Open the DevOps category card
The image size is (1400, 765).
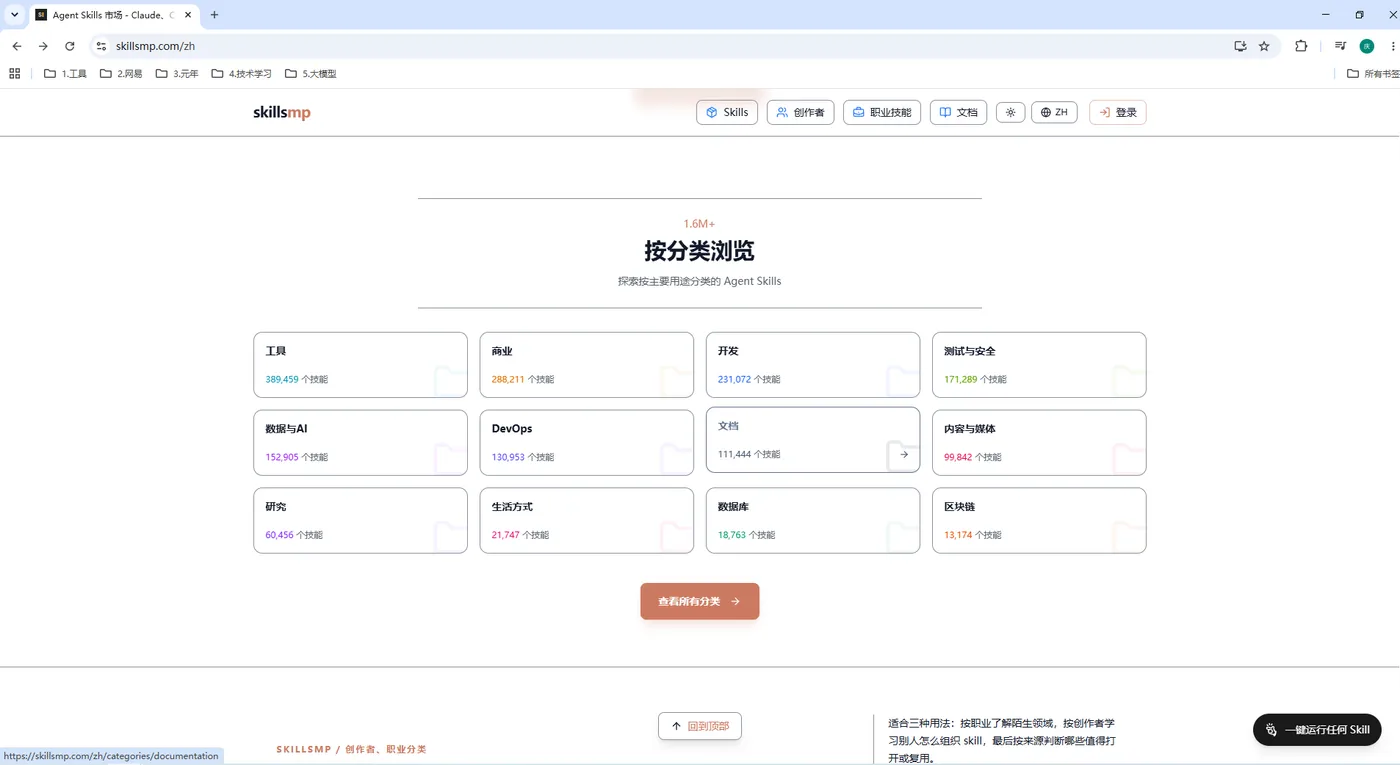coord(587,443)
